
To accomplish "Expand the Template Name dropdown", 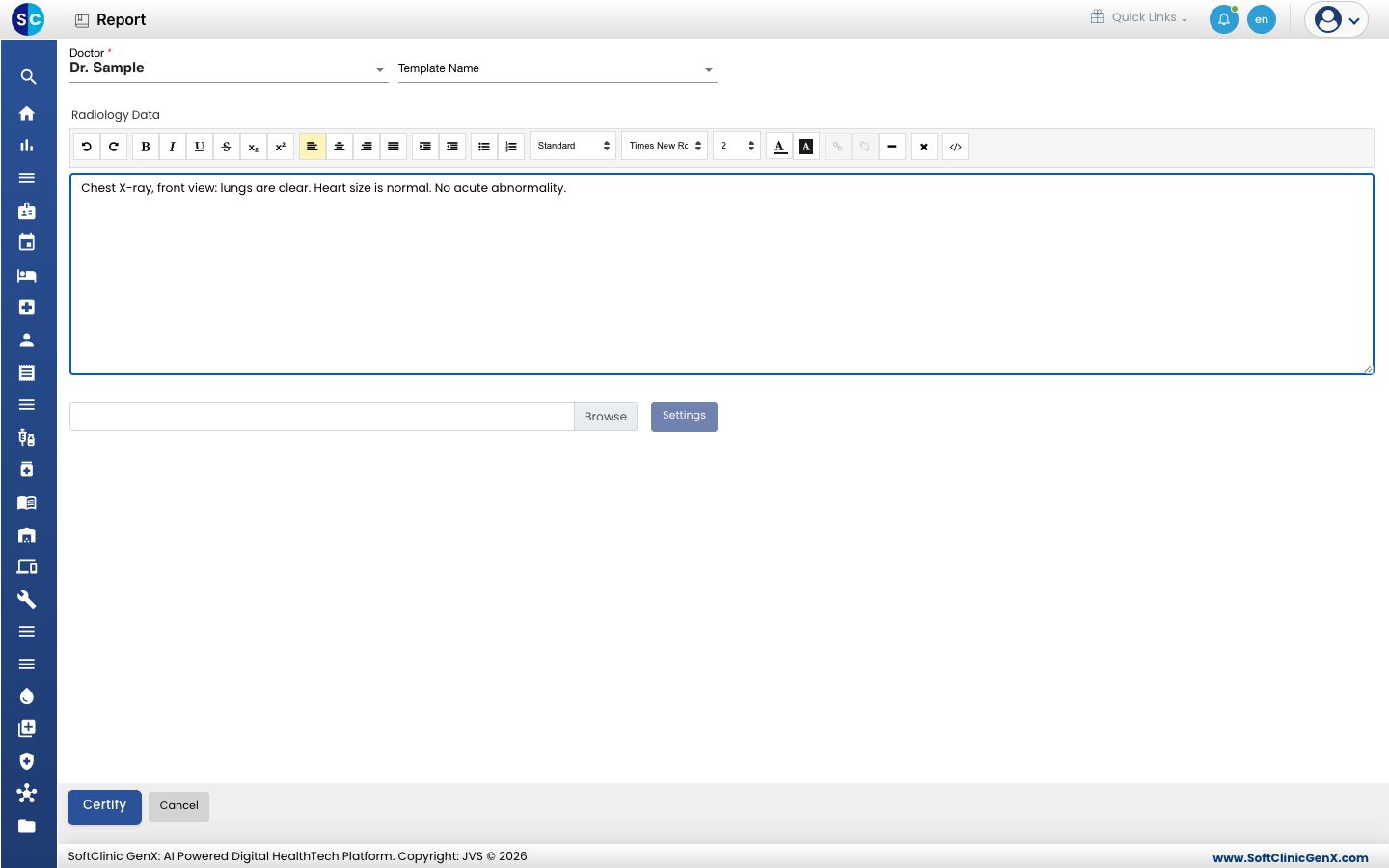I will (558, 68).
